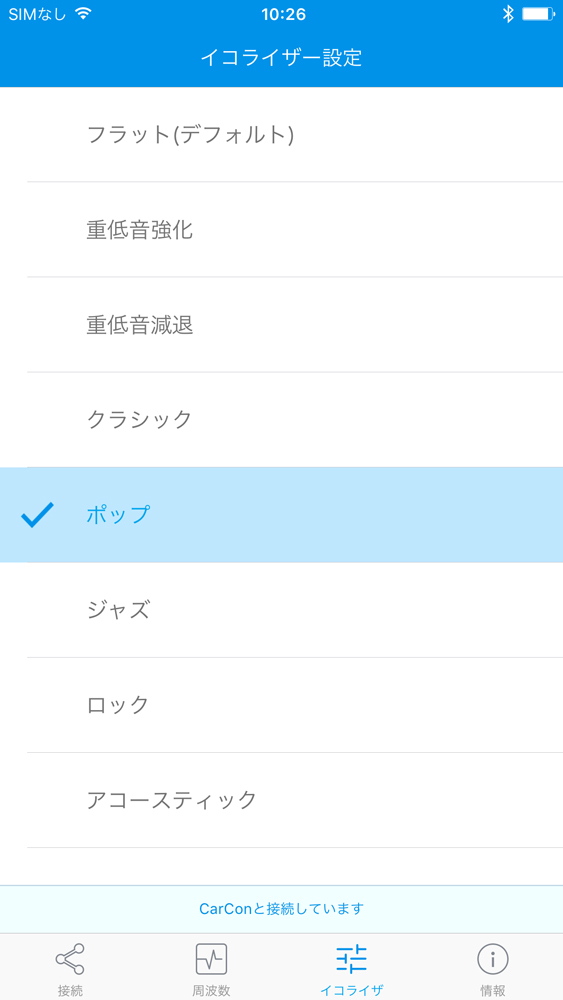
Task: Tap the CarConと接続しています status banner
Action: (281, 909)
